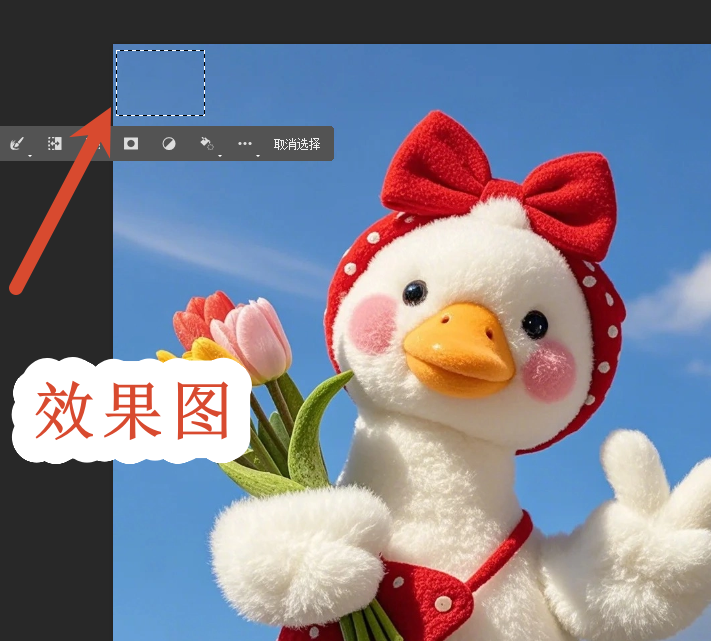The height and width of the screenshot is (641, 711).
Task: Click the fill selection paint bucket icon
Action: click(x=207, y=144)
